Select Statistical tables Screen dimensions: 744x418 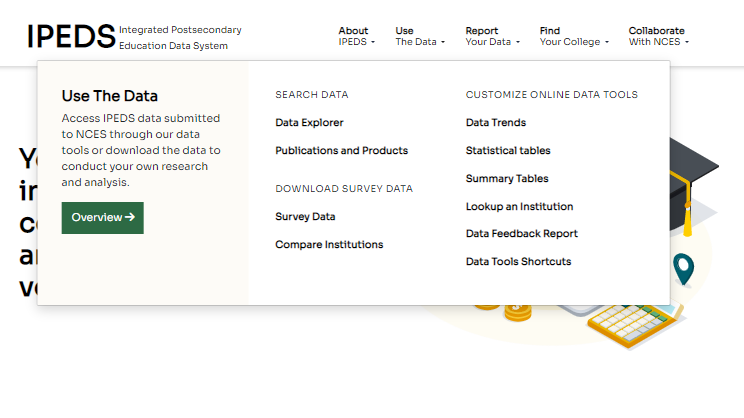508,151
